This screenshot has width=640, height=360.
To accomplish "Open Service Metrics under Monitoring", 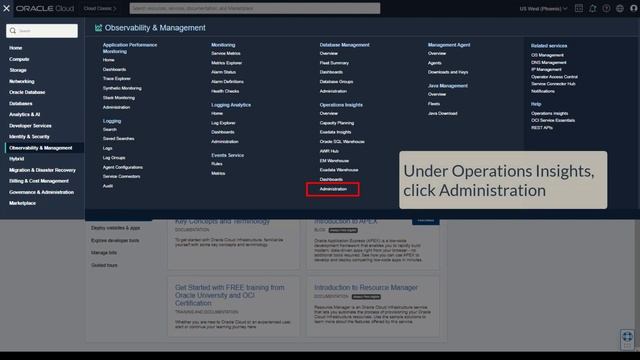I will tap(226, 53).
